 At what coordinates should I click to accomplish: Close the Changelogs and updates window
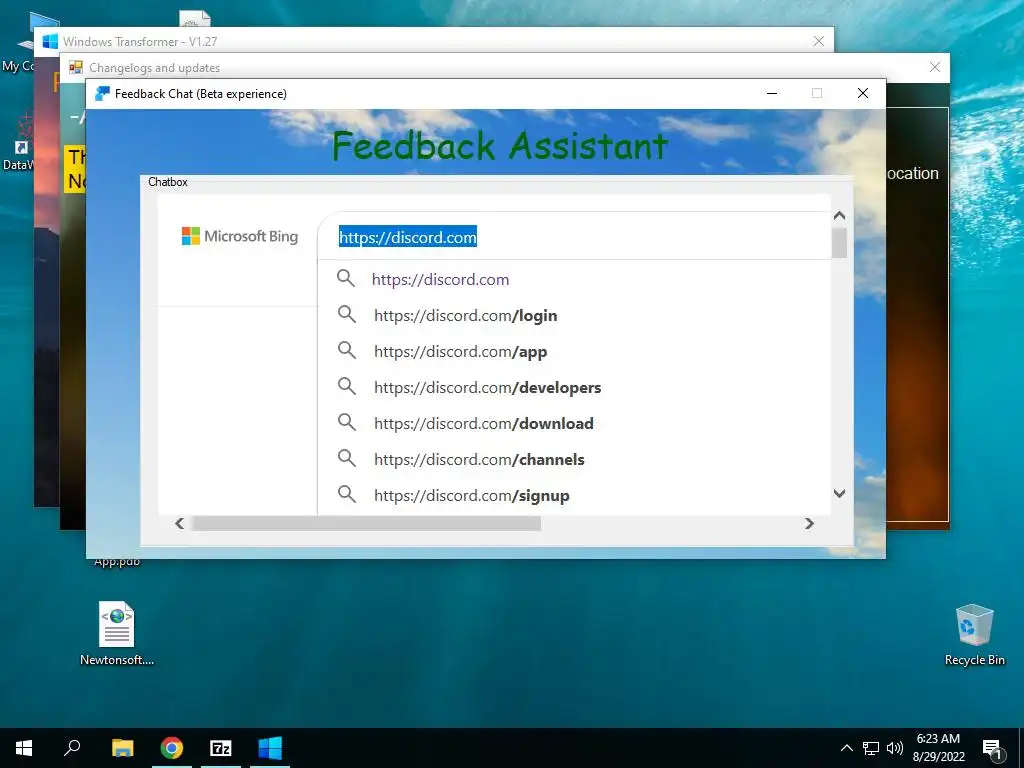tap(935, 67)
